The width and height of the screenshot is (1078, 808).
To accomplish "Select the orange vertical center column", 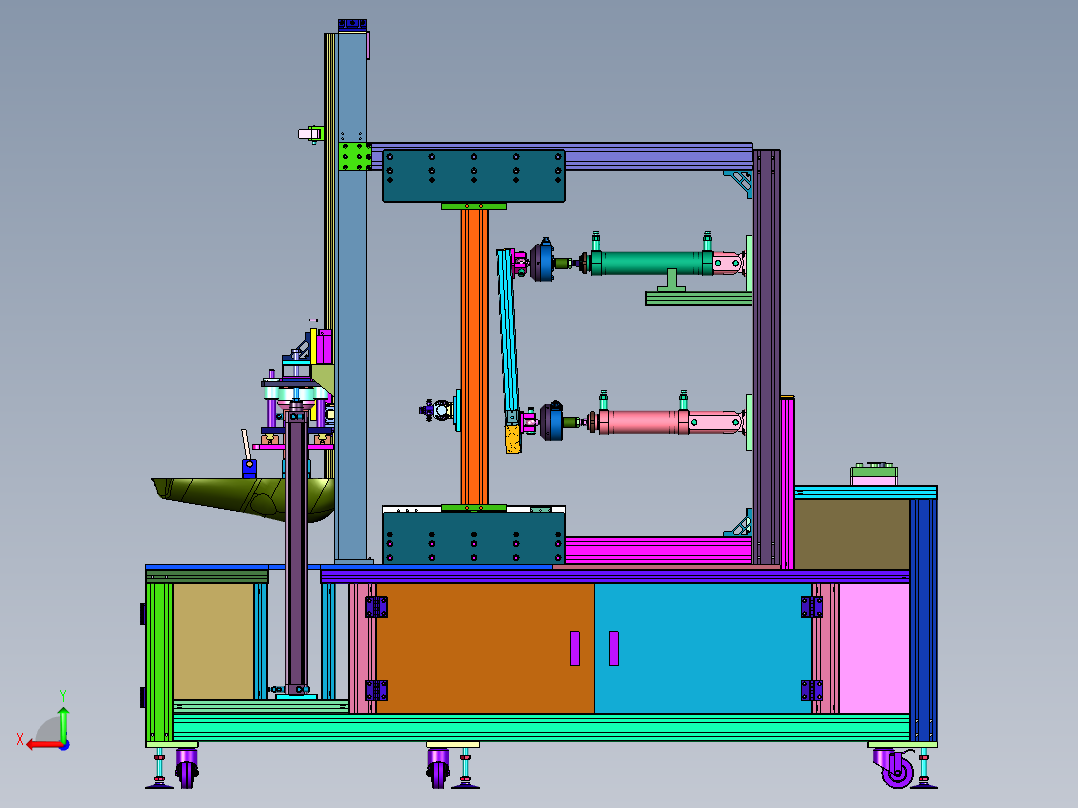I will (x=474, y=358).
